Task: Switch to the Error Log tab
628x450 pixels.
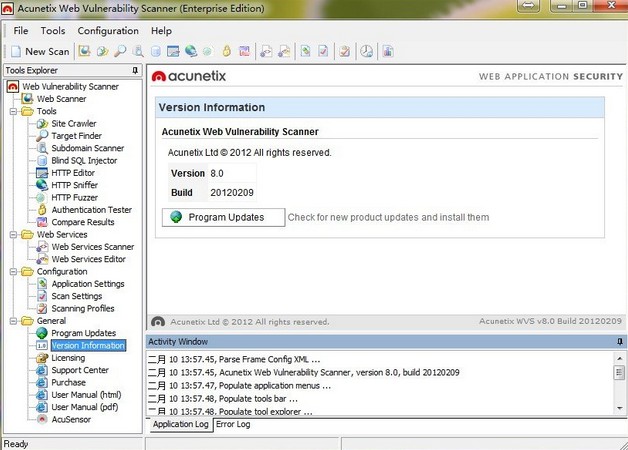Action: point(232,424)
